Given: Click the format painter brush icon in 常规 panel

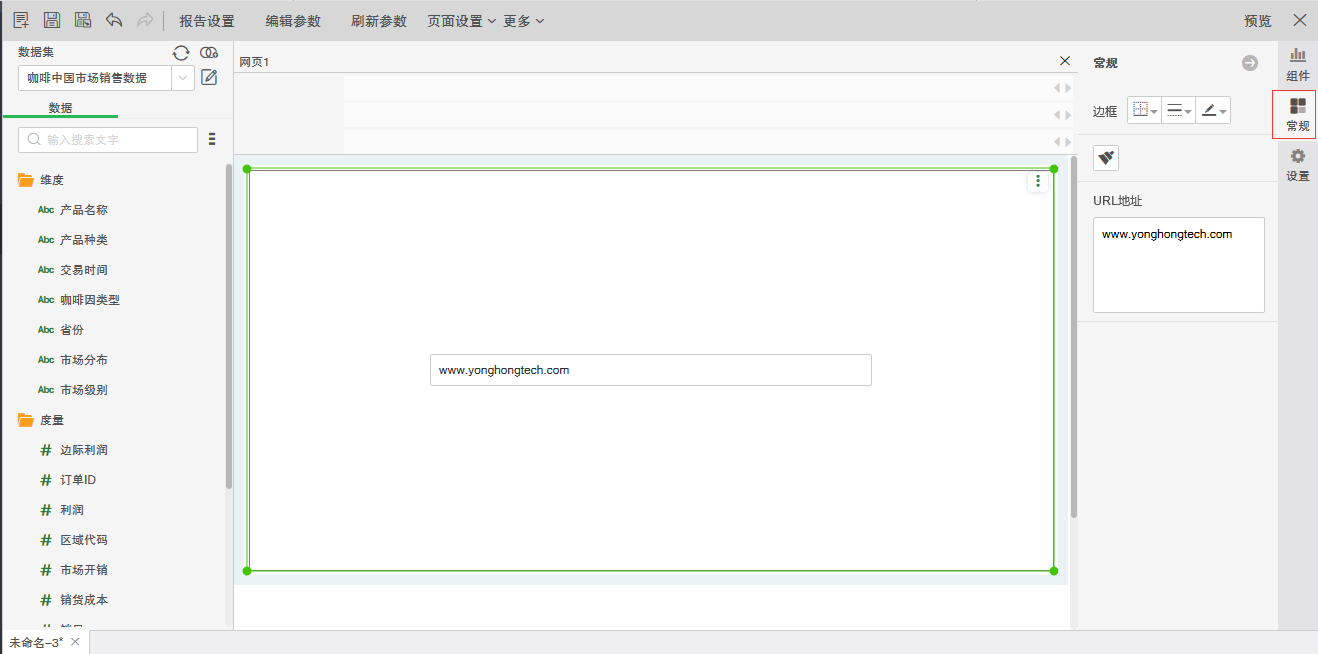Looking at the screenshot, I should pos(1105,157).
